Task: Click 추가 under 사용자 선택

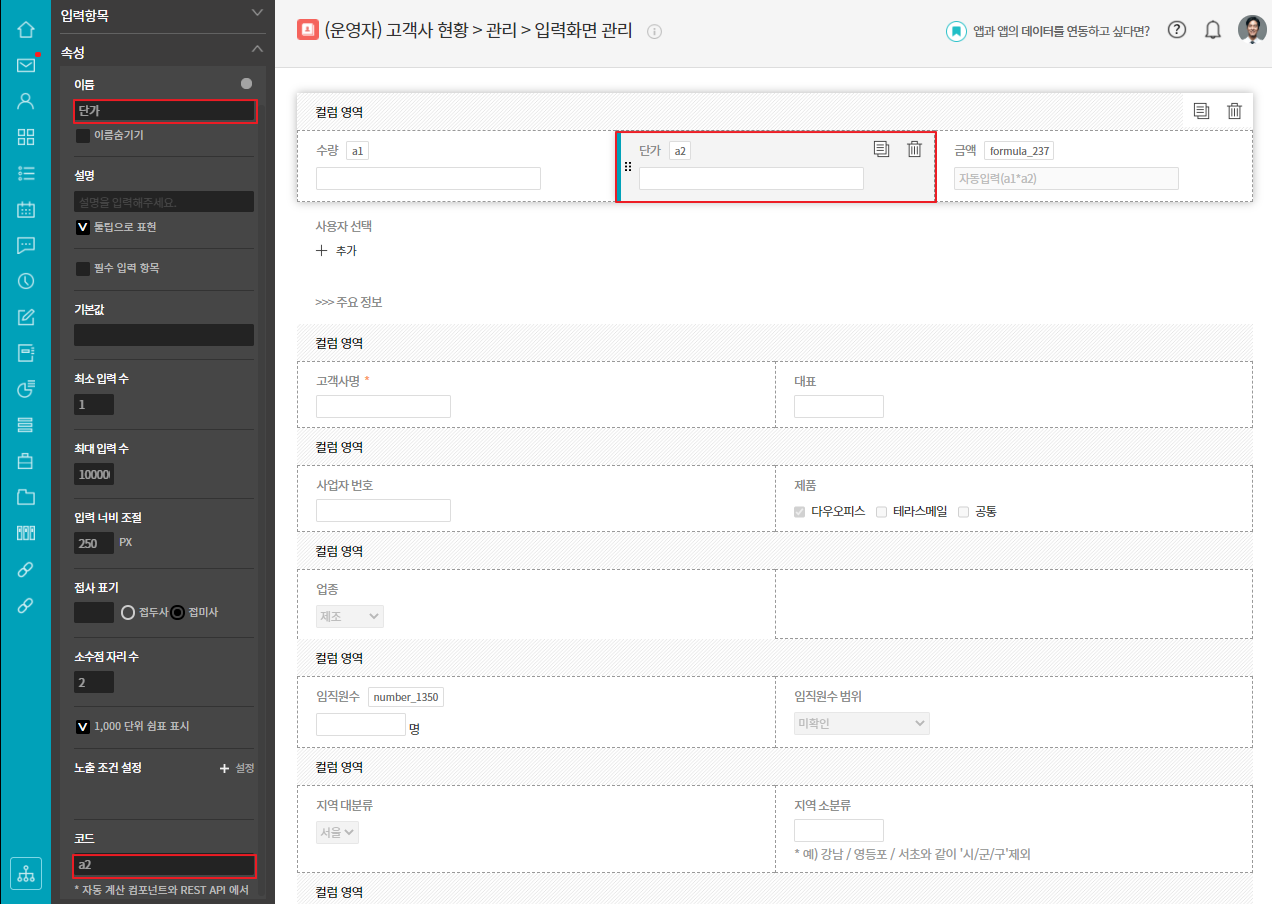Action: click(337, 251)
